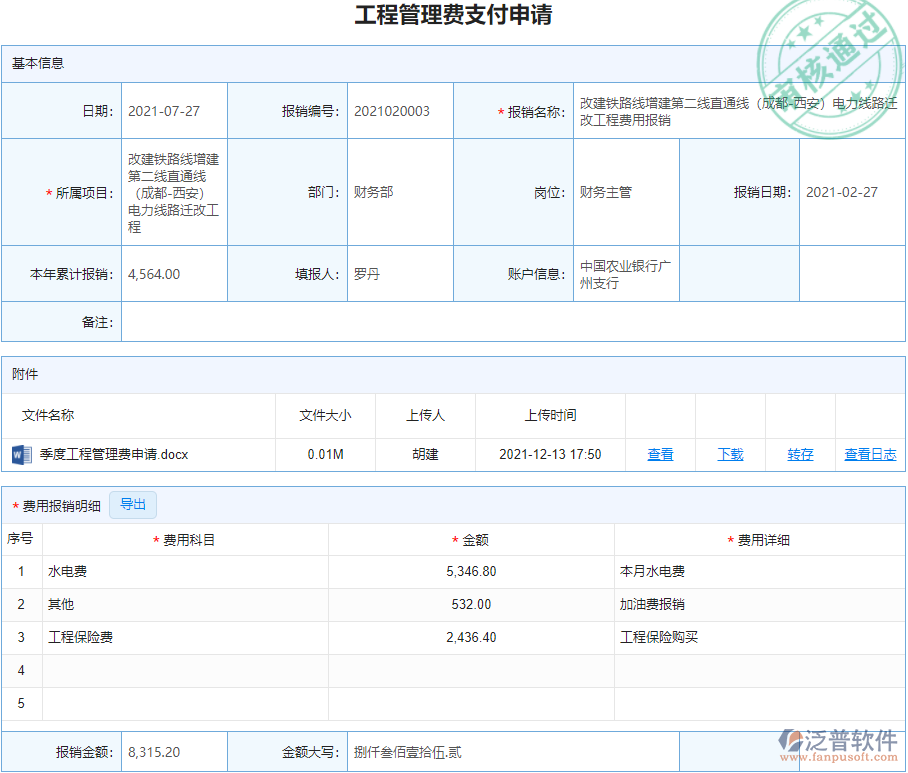
Task: Click the Word document icon for the attachment
Action: pos(23,454)
